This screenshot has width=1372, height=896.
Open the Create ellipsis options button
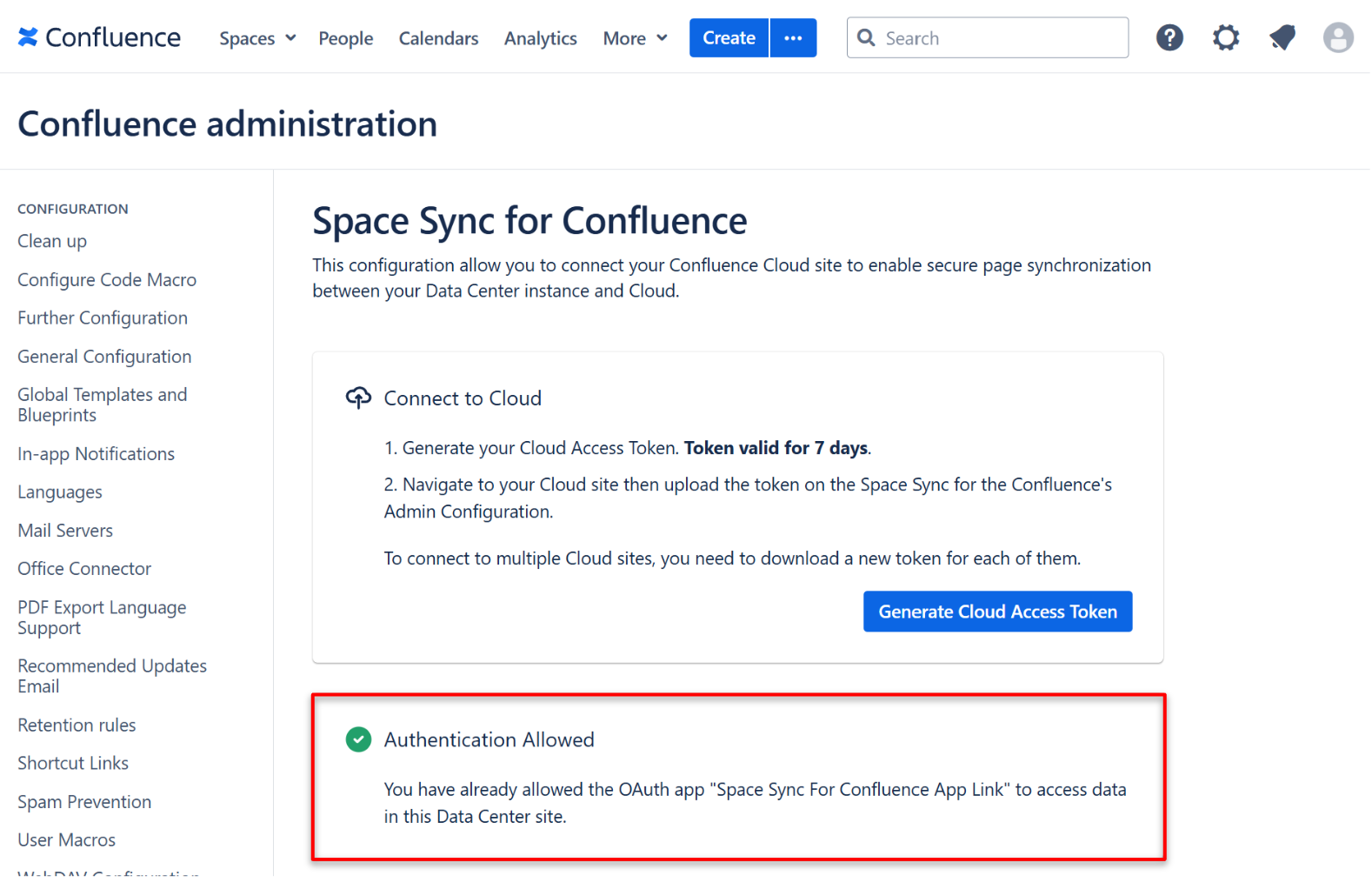coord(793,38)
